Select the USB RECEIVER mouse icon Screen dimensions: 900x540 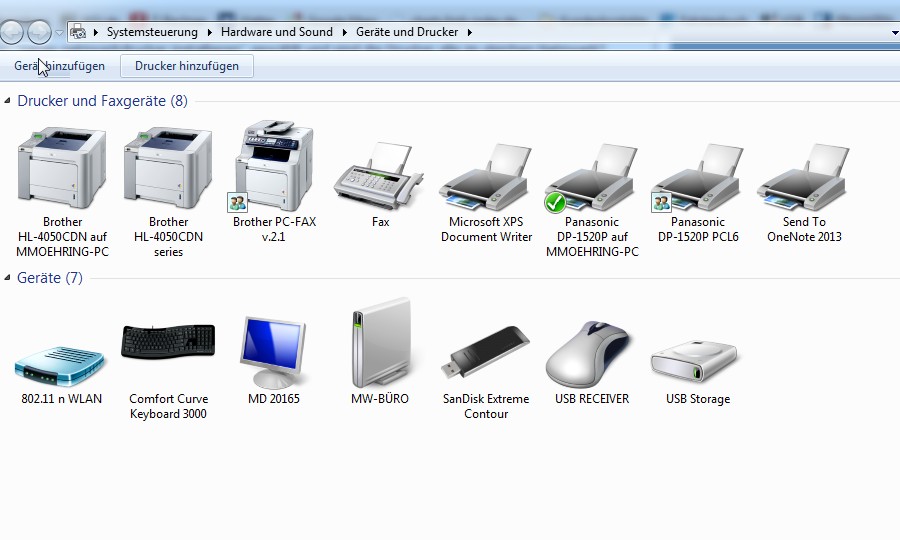coord(588,355)
